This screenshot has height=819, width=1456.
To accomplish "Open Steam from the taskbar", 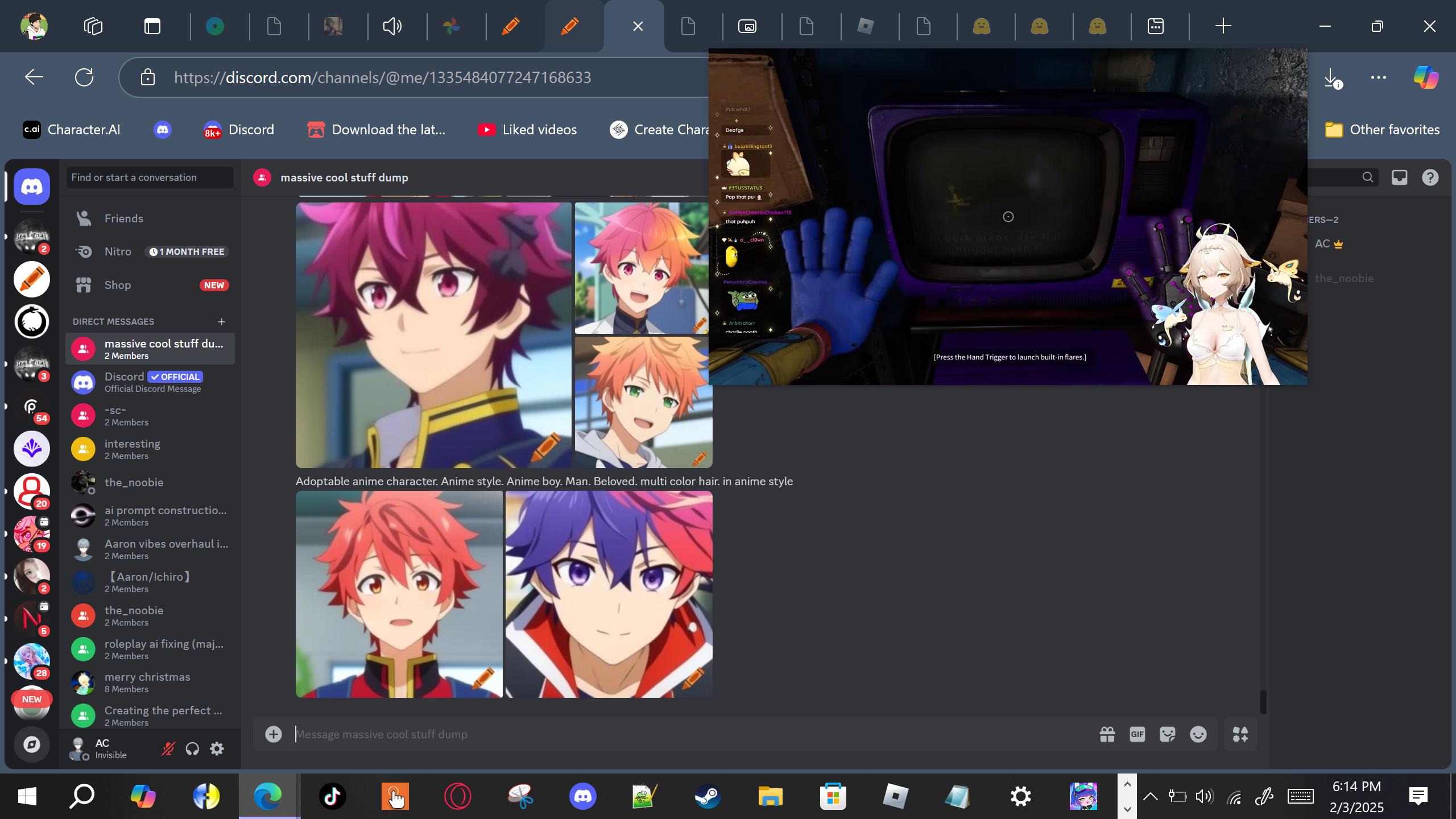I will tap(708, 796).
